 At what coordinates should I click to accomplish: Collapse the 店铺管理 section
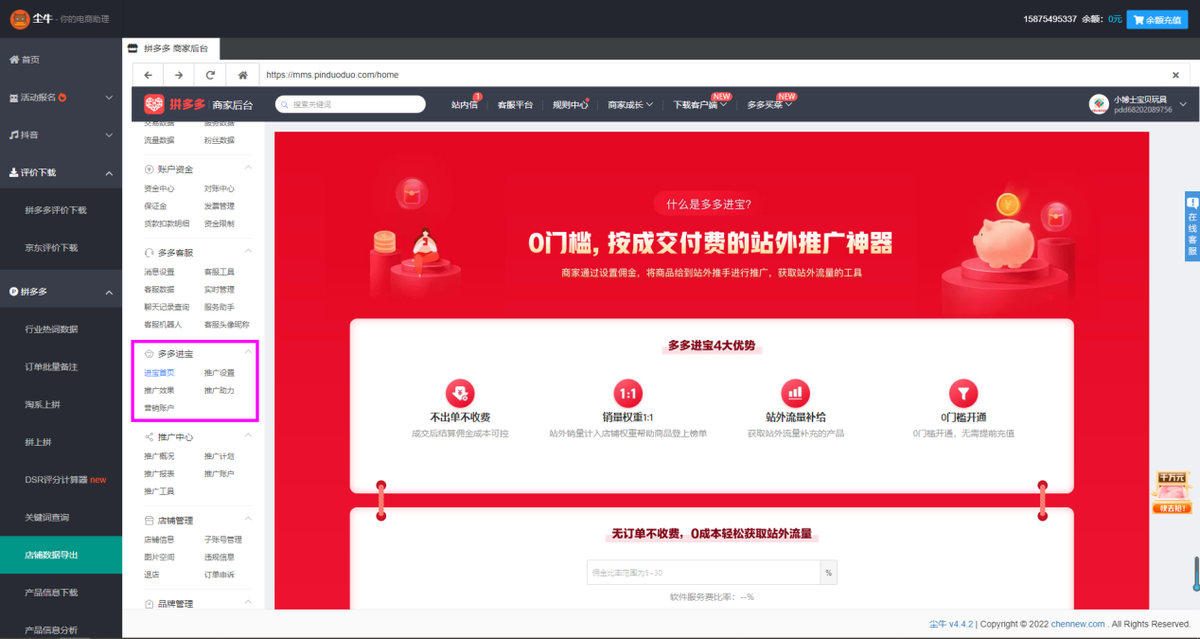click(248, 520)
